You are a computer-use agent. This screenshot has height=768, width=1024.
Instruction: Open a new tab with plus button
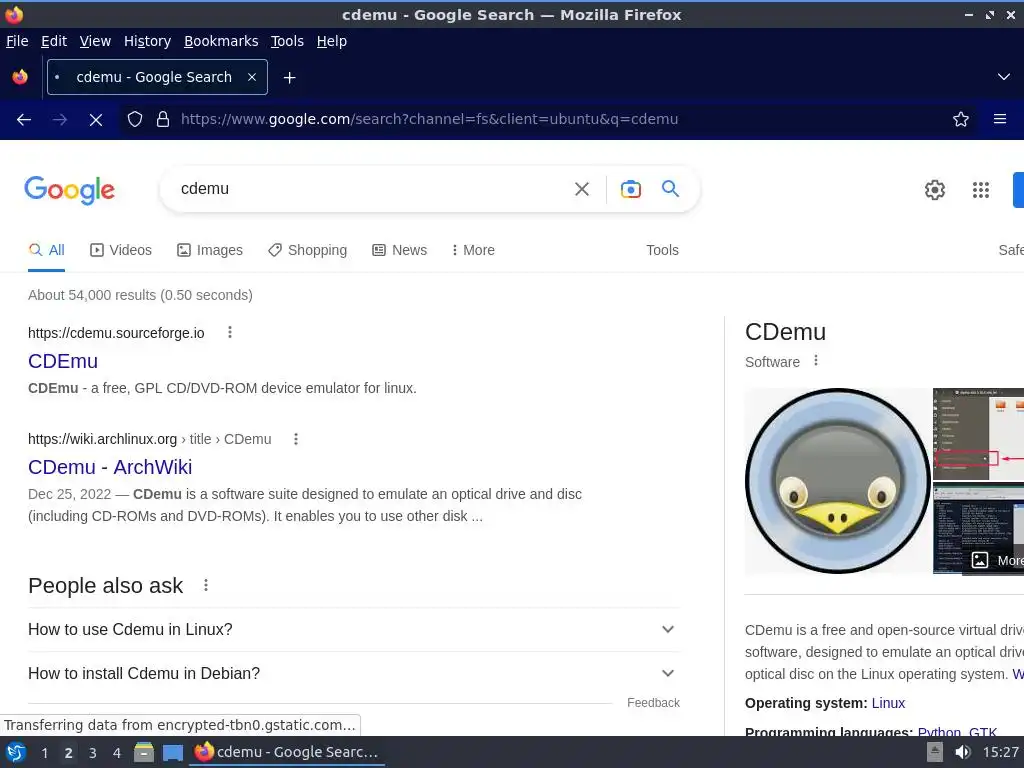(x=289, y=78)
